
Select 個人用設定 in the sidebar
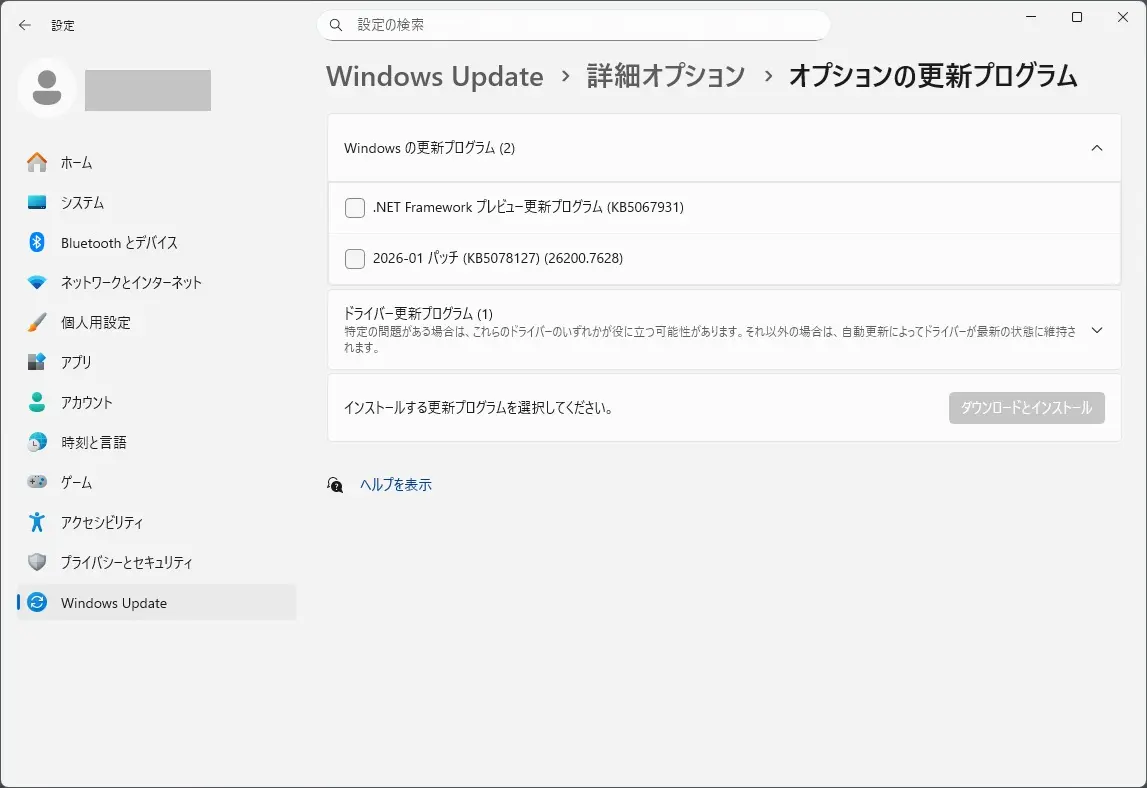(104, 322)
